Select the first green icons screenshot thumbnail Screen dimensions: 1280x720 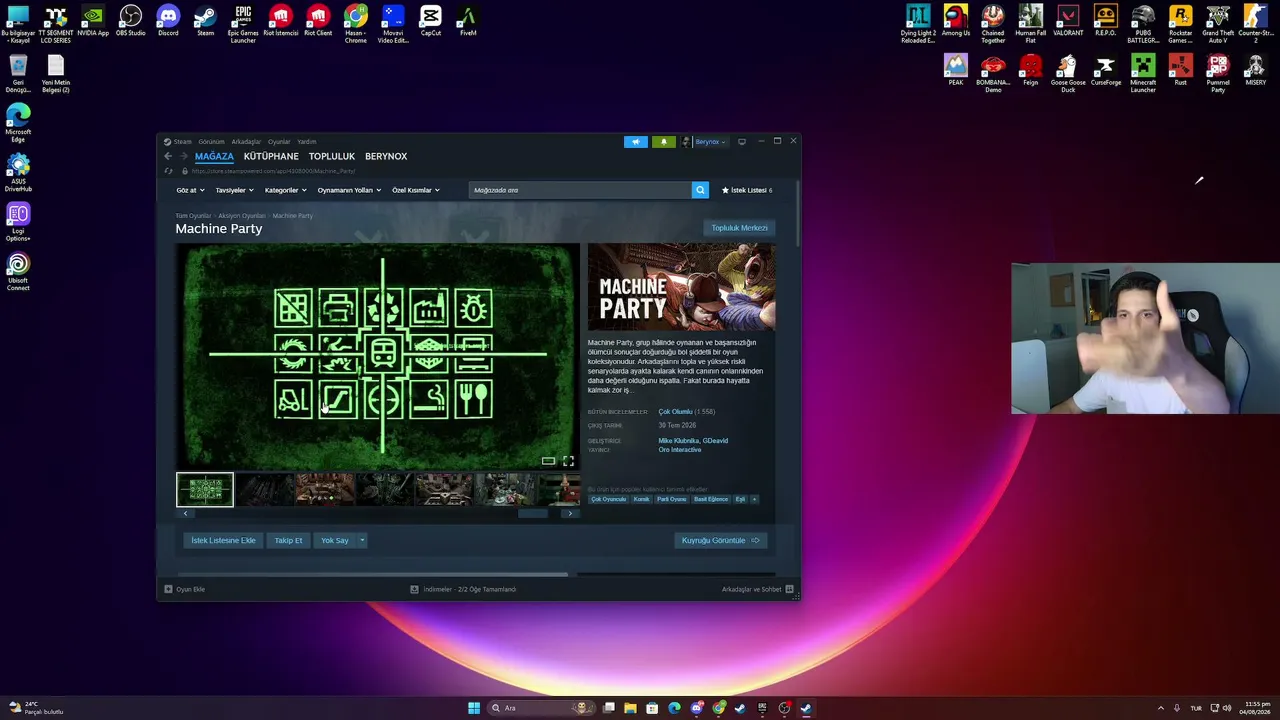click(x=205, y=490)
